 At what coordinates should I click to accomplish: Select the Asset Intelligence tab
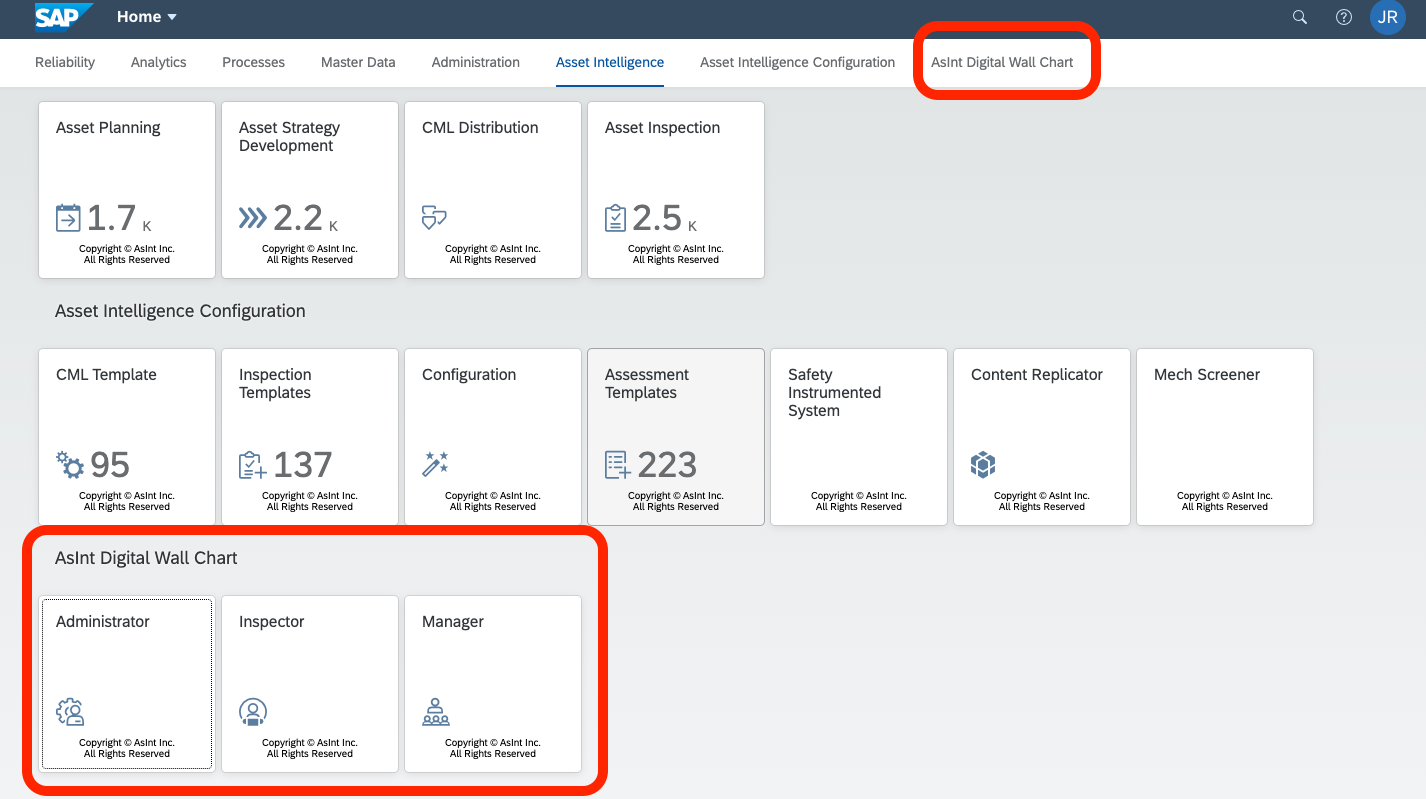(610, 62)
